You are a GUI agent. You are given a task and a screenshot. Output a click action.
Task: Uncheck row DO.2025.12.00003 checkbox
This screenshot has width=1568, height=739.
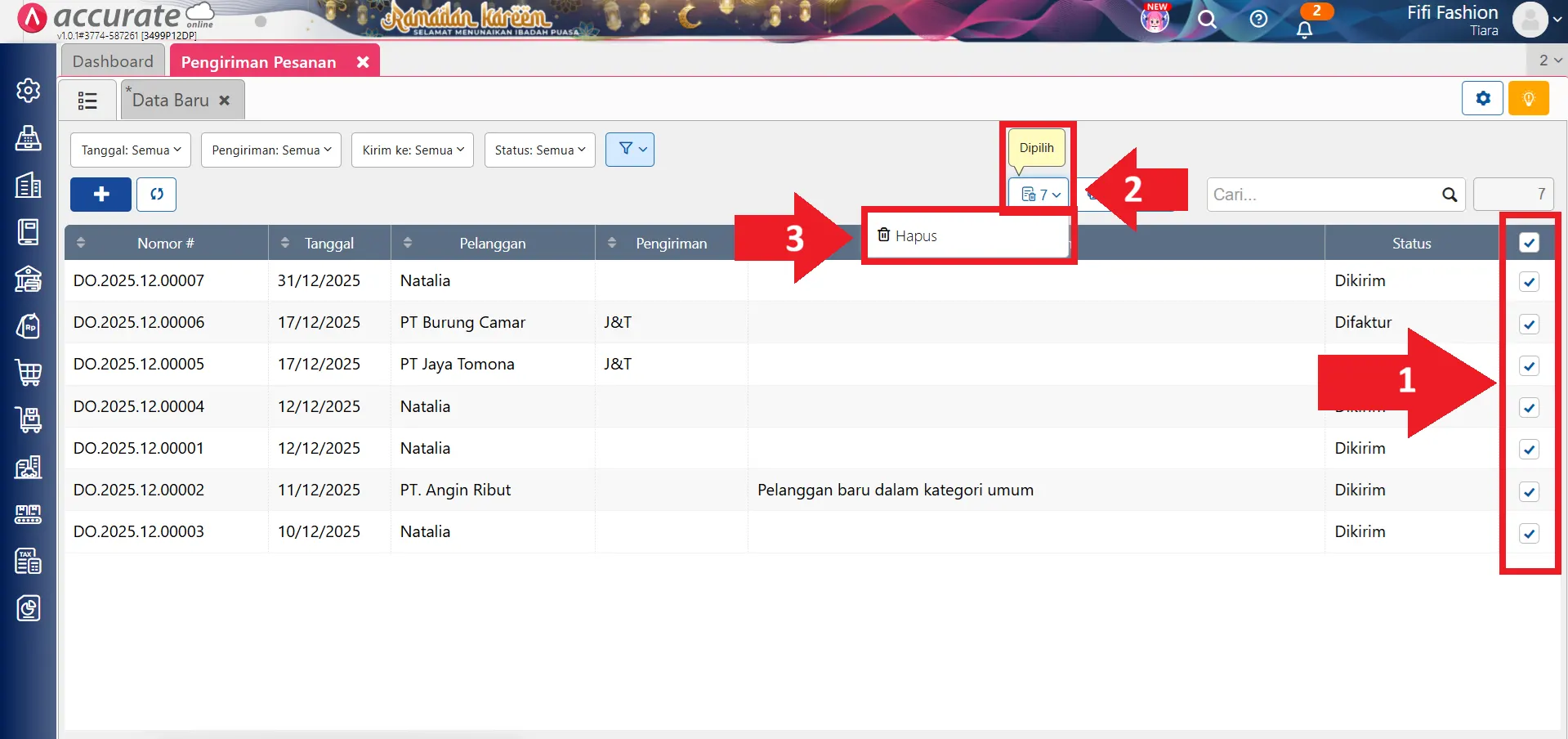point(1529,533)
